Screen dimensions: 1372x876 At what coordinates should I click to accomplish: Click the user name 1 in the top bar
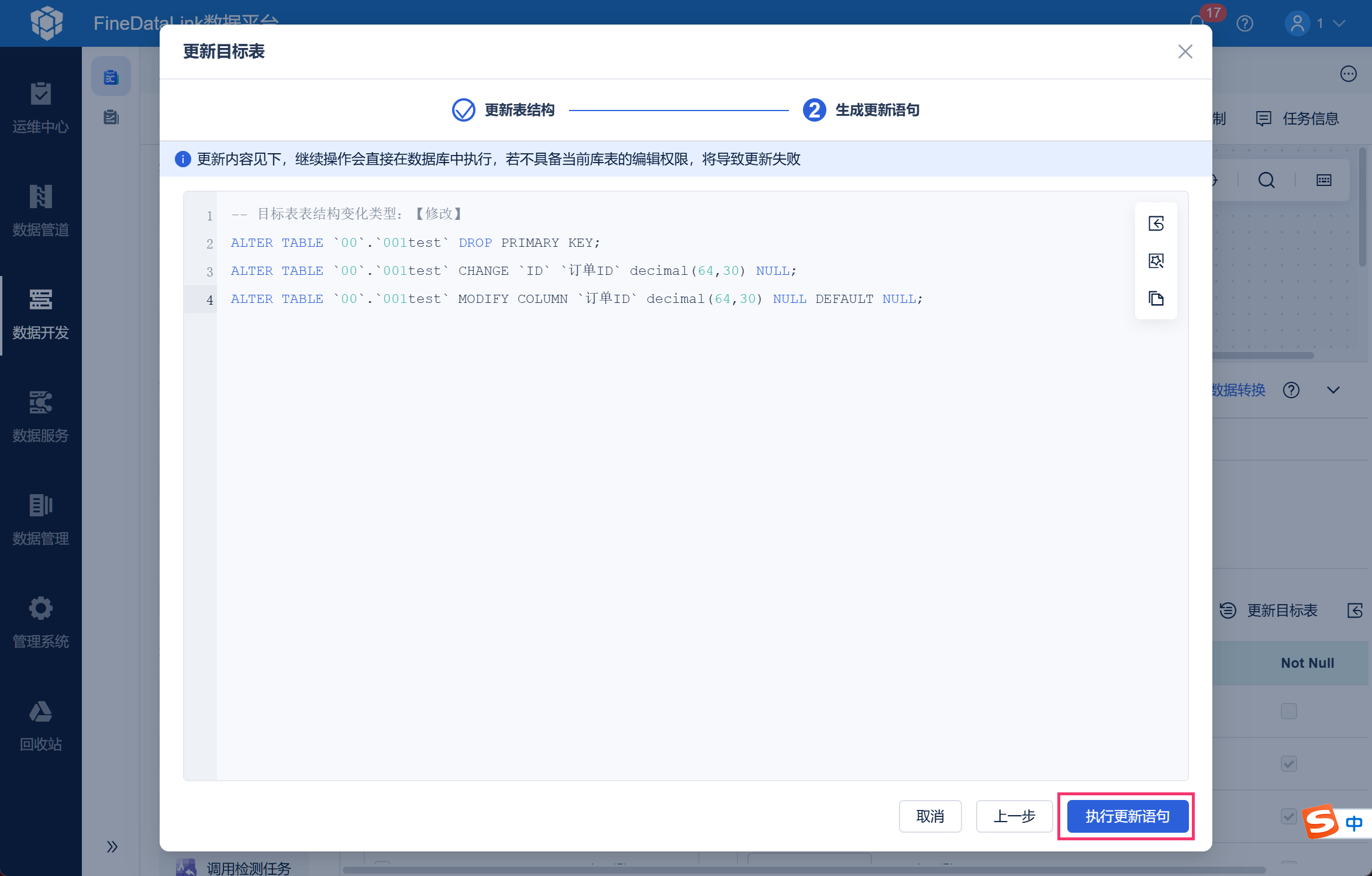(x=1320, y=23)
